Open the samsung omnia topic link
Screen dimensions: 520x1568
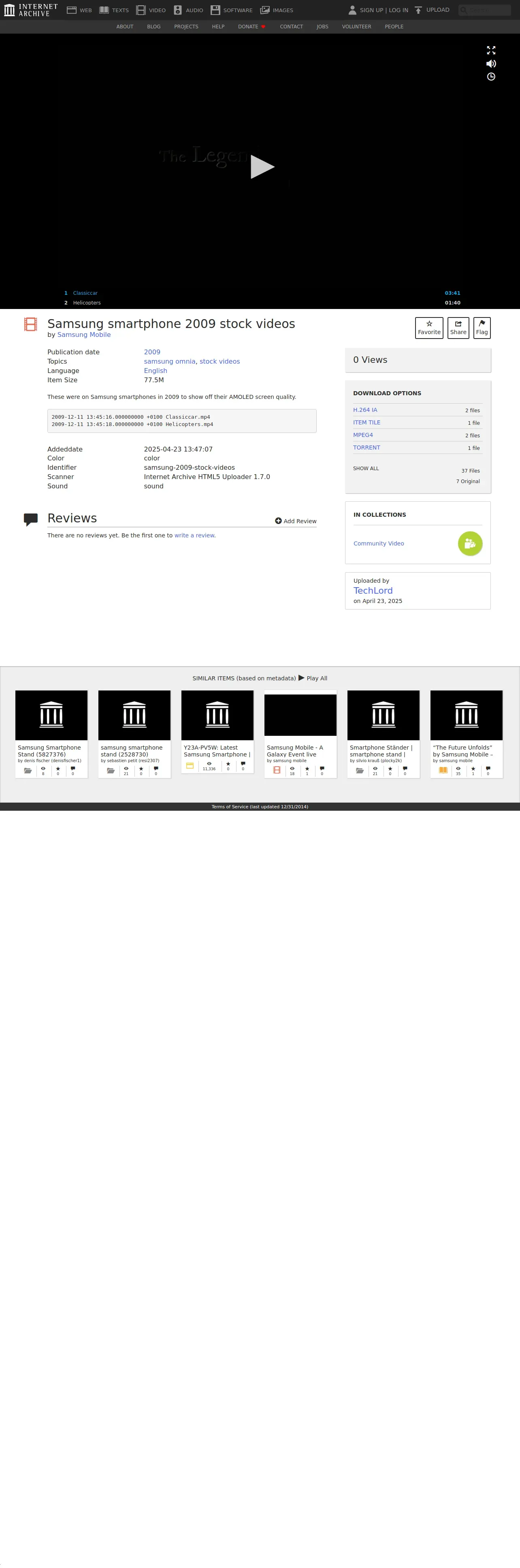pyautogui.click(x=169, y=362)
